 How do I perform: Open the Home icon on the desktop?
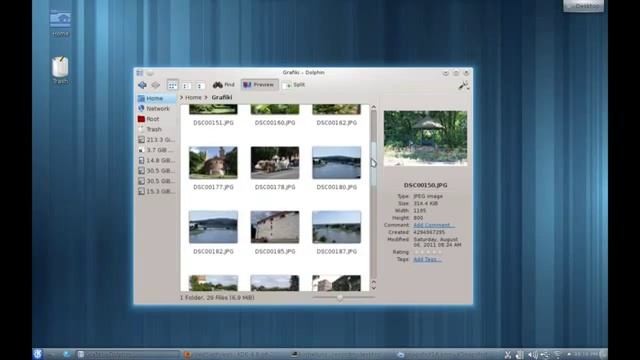(x=60, y=24)
